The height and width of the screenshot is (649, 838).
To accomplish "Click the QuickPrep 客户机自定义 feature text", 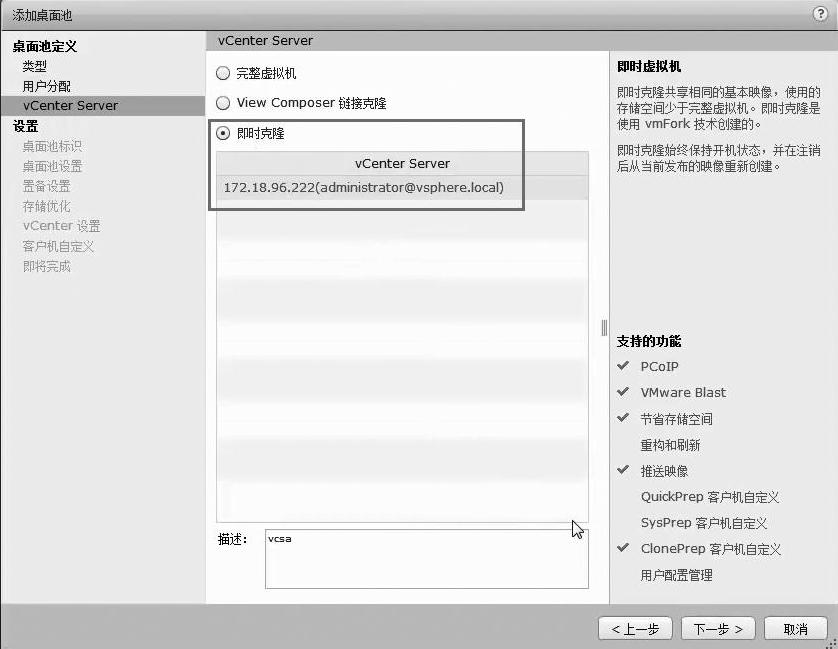I will point(710,497).
